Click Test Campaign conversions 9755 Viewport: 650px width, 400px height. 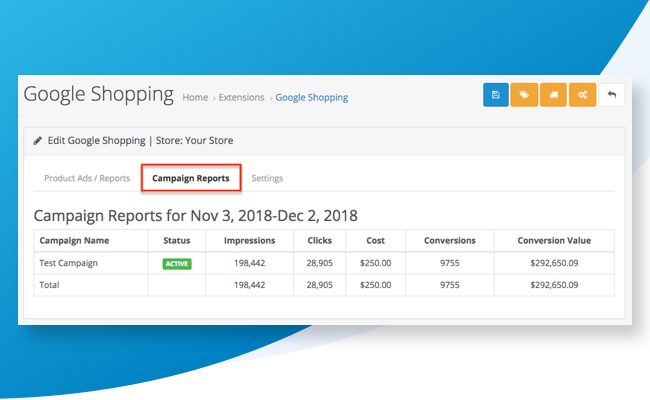click(450, 263)
